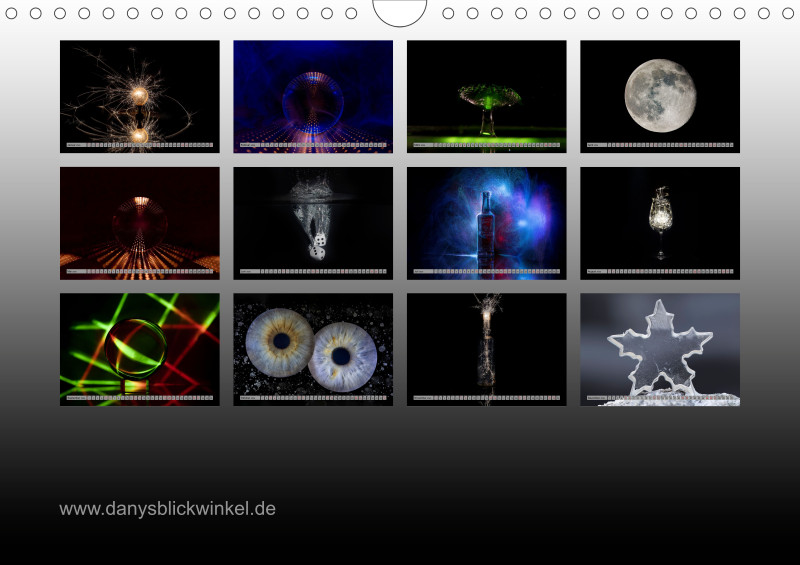Click the bottle with blue smoke image

[x=486, y=218]
